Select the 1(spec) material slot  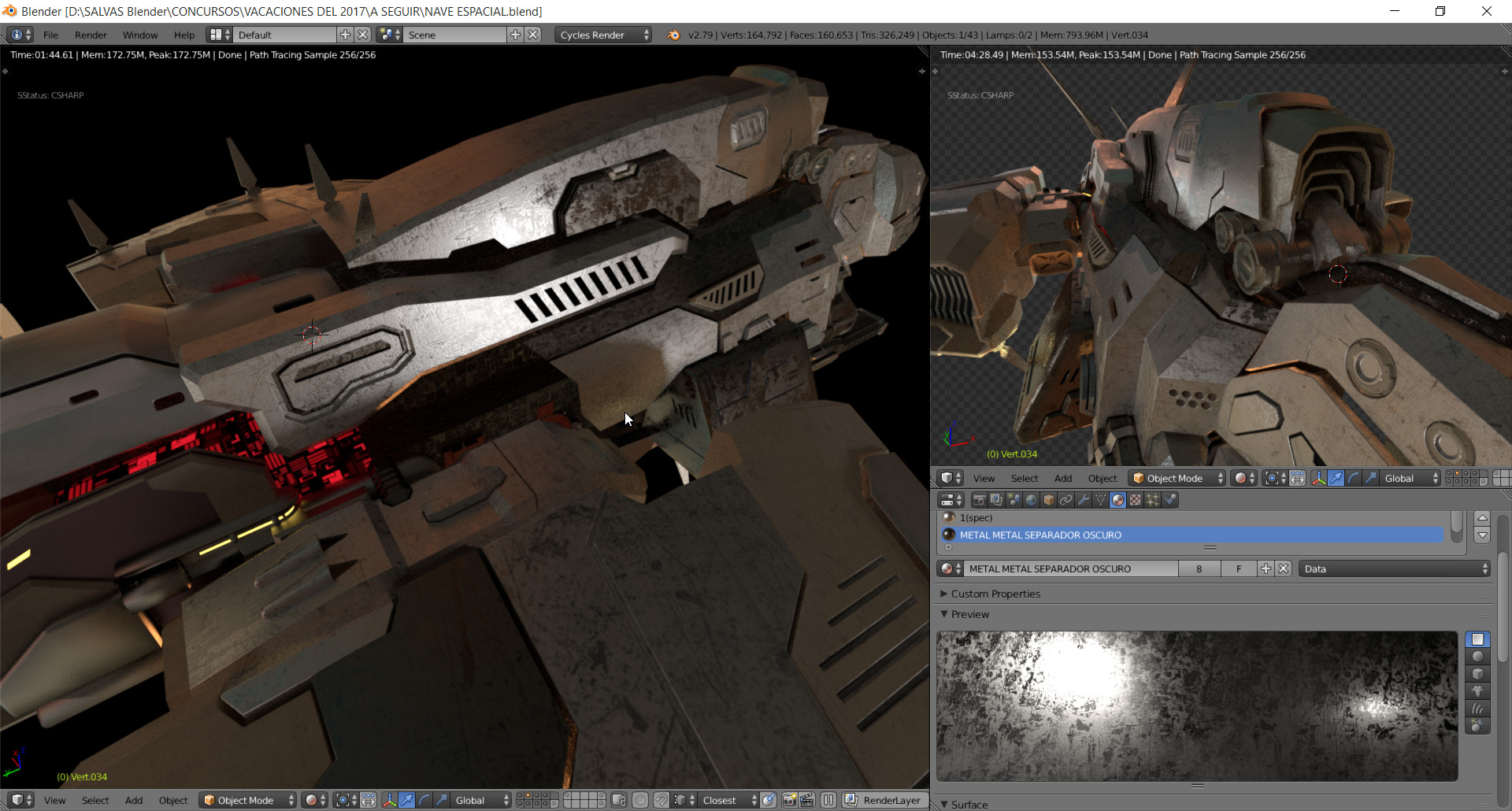[x=976, y=517]
